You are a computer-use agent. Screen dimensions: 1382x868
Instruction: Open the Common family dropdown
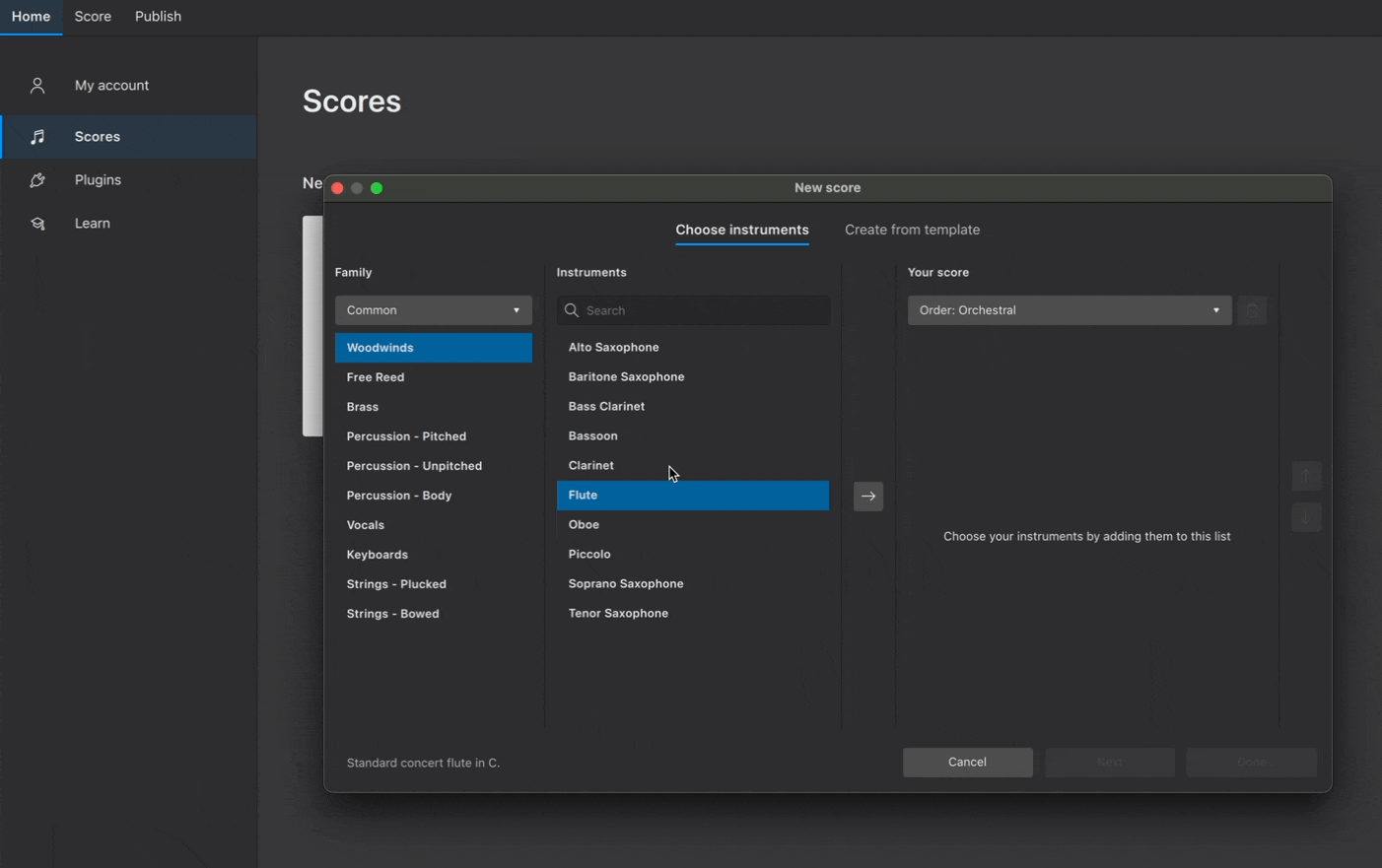pyautogui.click(x=433, y=310)
